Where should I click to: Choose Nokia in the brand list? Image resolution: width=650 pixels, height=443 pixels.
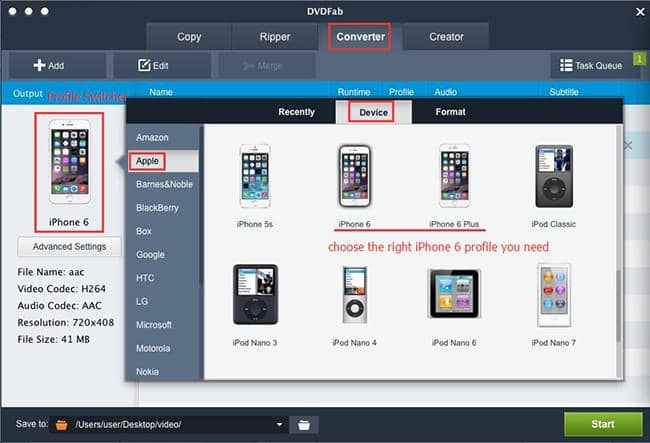click(162, 372)
